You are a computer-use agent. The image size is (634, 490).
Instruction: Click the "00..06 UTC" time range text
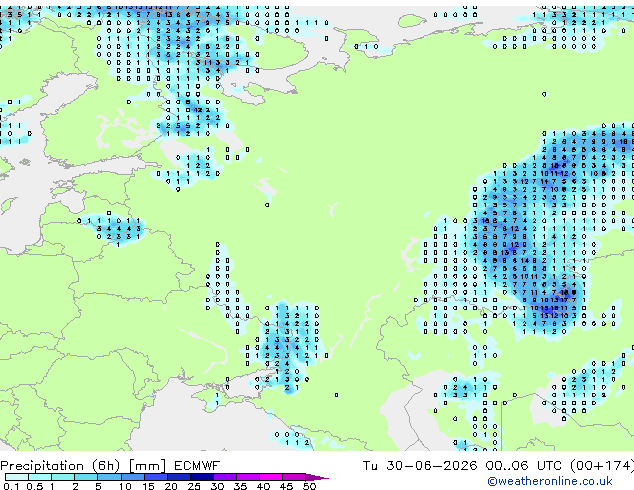524,466
